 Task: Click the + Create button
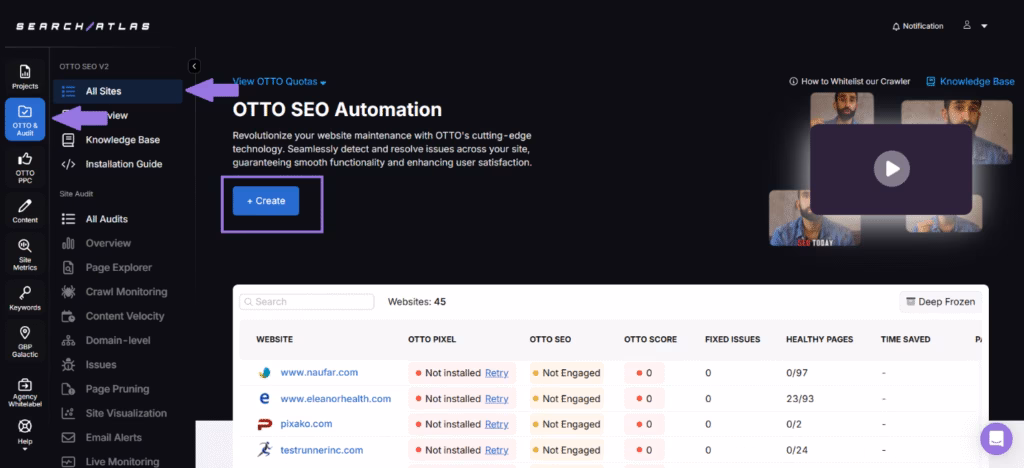pyautogui.click(x=266, y=201)
